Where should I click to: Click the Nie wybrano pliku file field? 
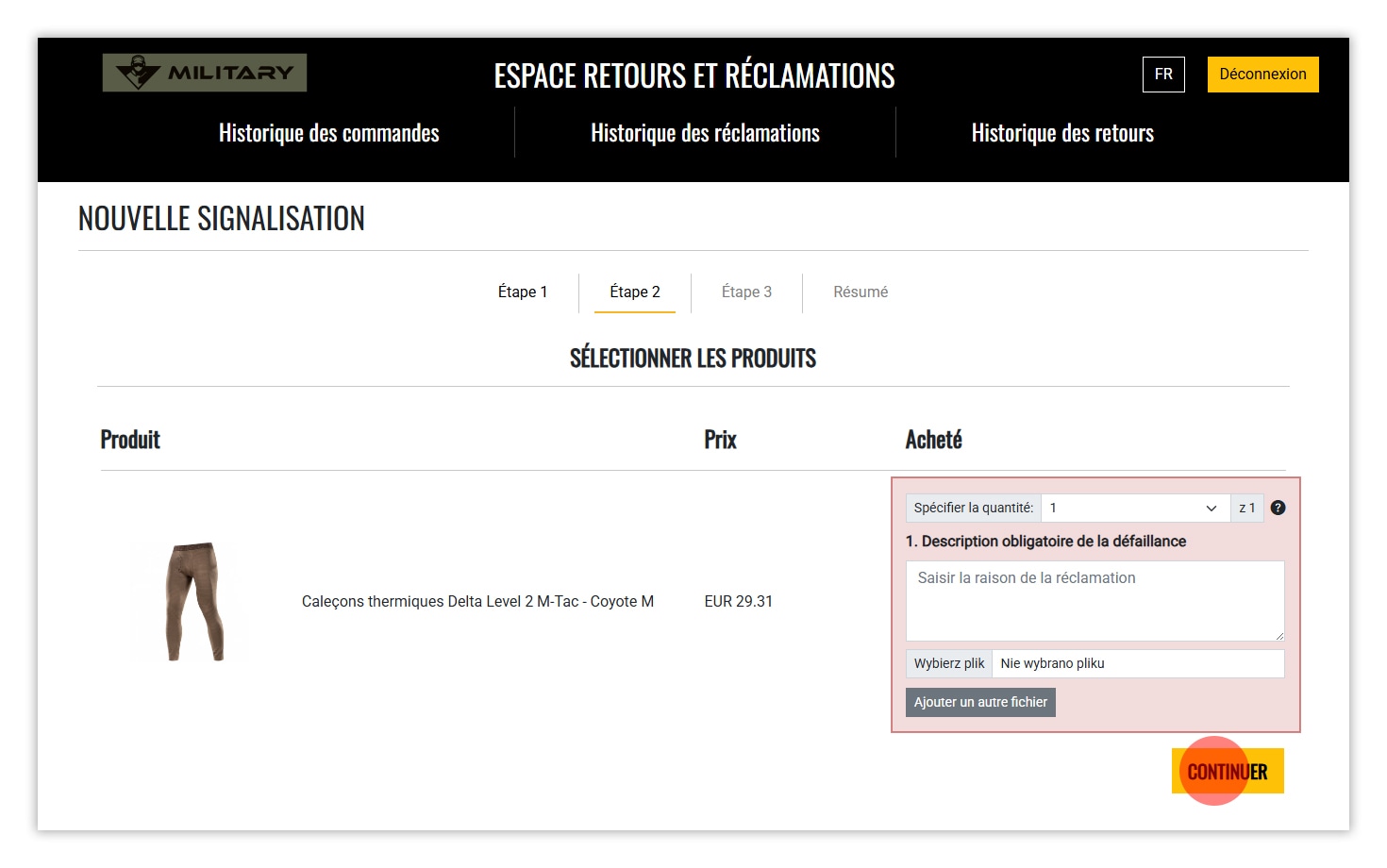point(1137,663)
